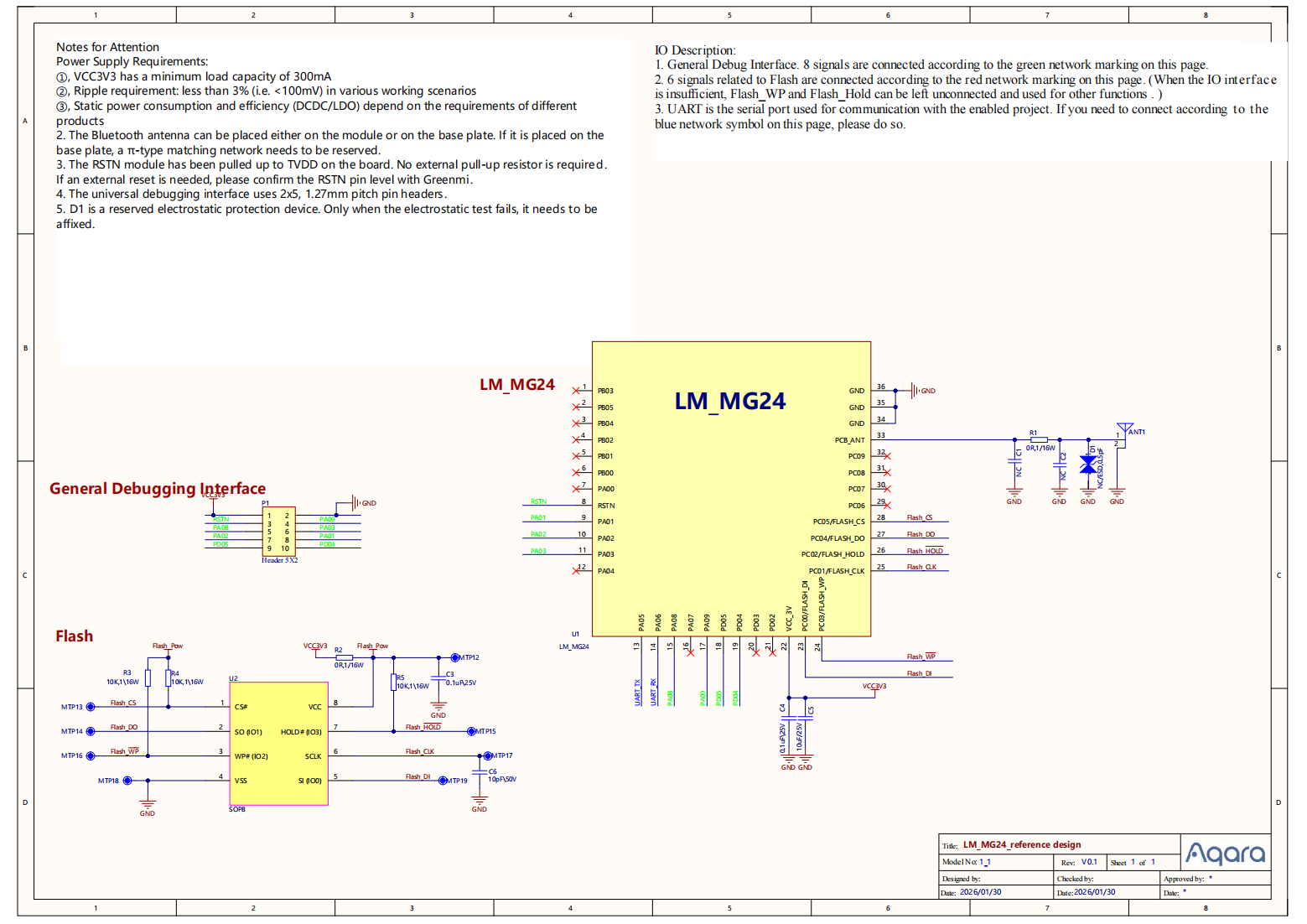Click the UART_RX net label
This screenshot has height=924, width=1307.
(x=654, y=692)
